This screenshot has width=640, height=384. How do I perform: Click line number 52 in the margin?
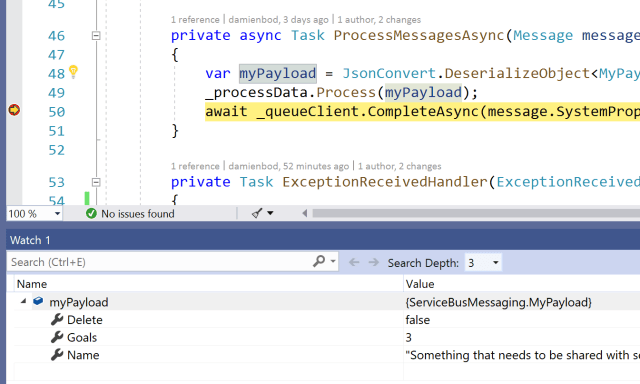(56, 150)
